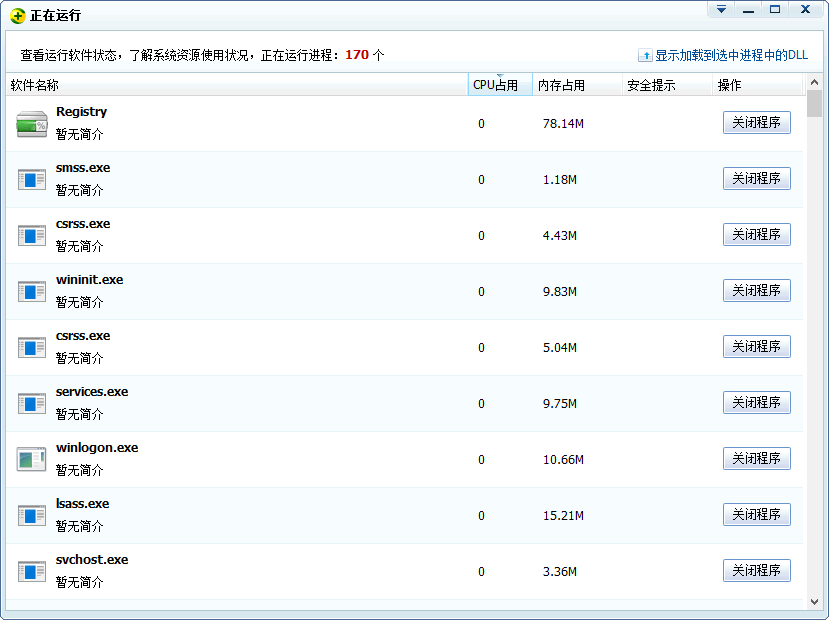Sort by 安全提示 column header

(667, 85)
